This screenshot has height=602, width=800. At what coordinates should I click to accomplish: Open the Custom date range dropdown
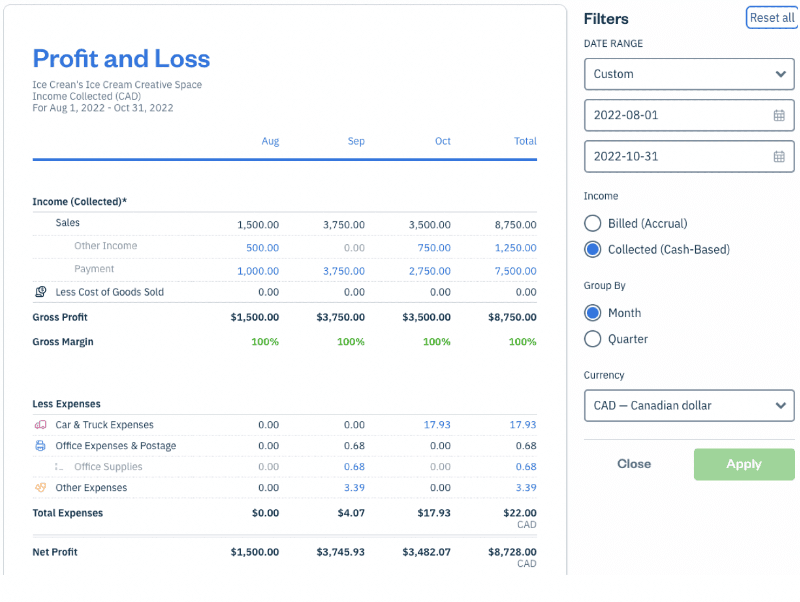[x=689, y=74]
